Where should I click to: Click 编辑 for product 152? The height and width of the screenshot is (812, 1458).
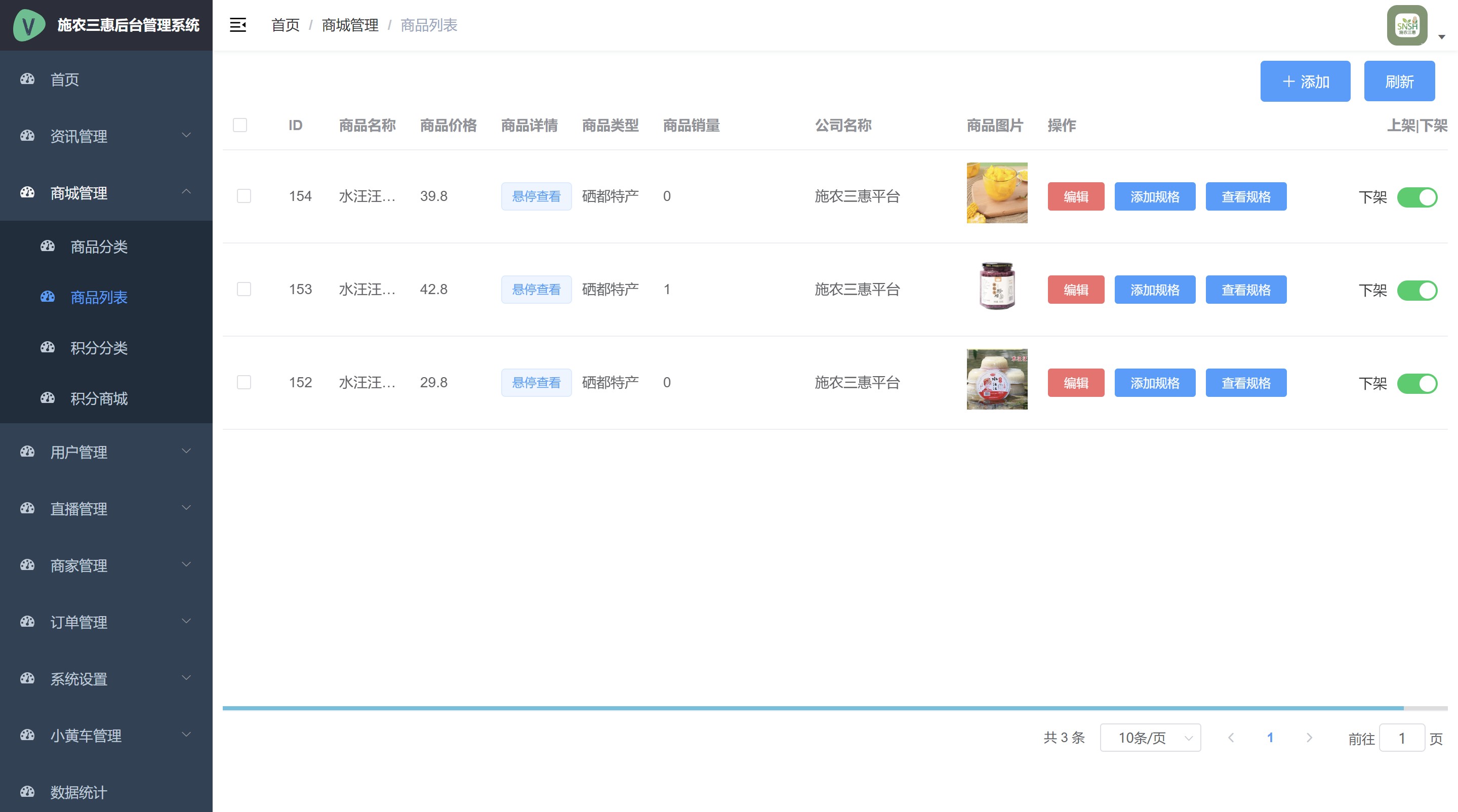[x=1075, y=383]
